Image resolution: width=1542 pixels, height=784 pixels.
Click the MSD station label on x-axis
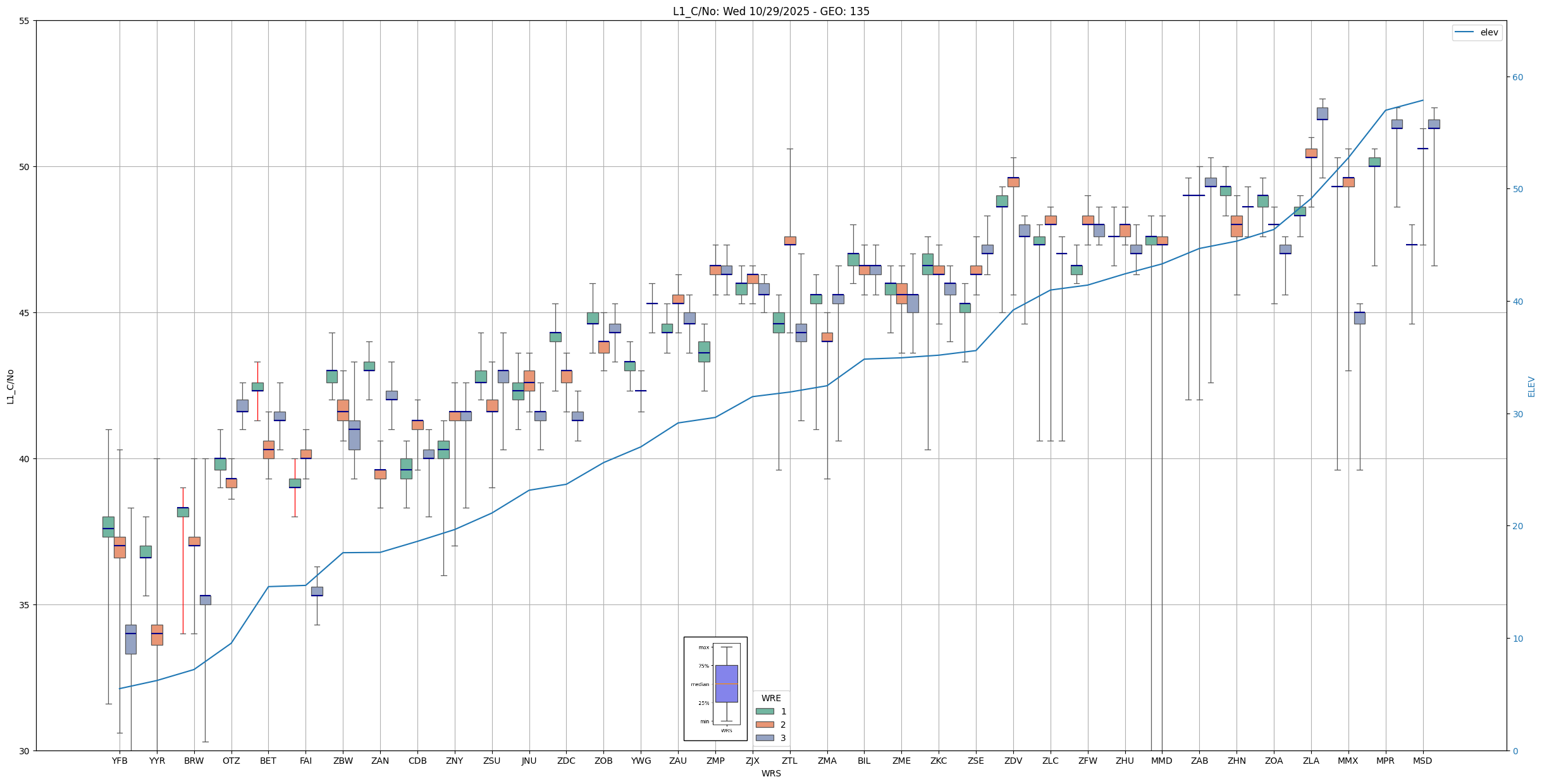1422,761
